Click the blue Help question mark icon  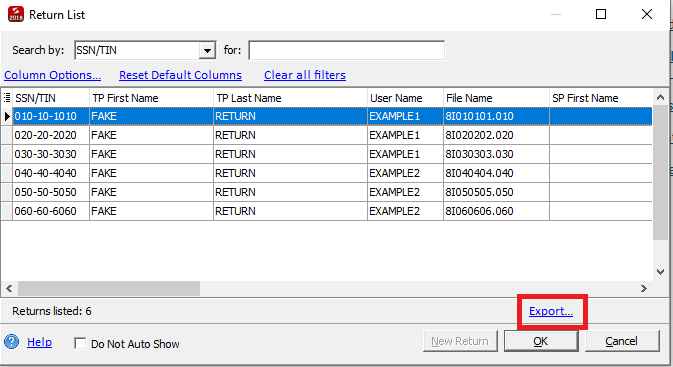coord(12,342)
